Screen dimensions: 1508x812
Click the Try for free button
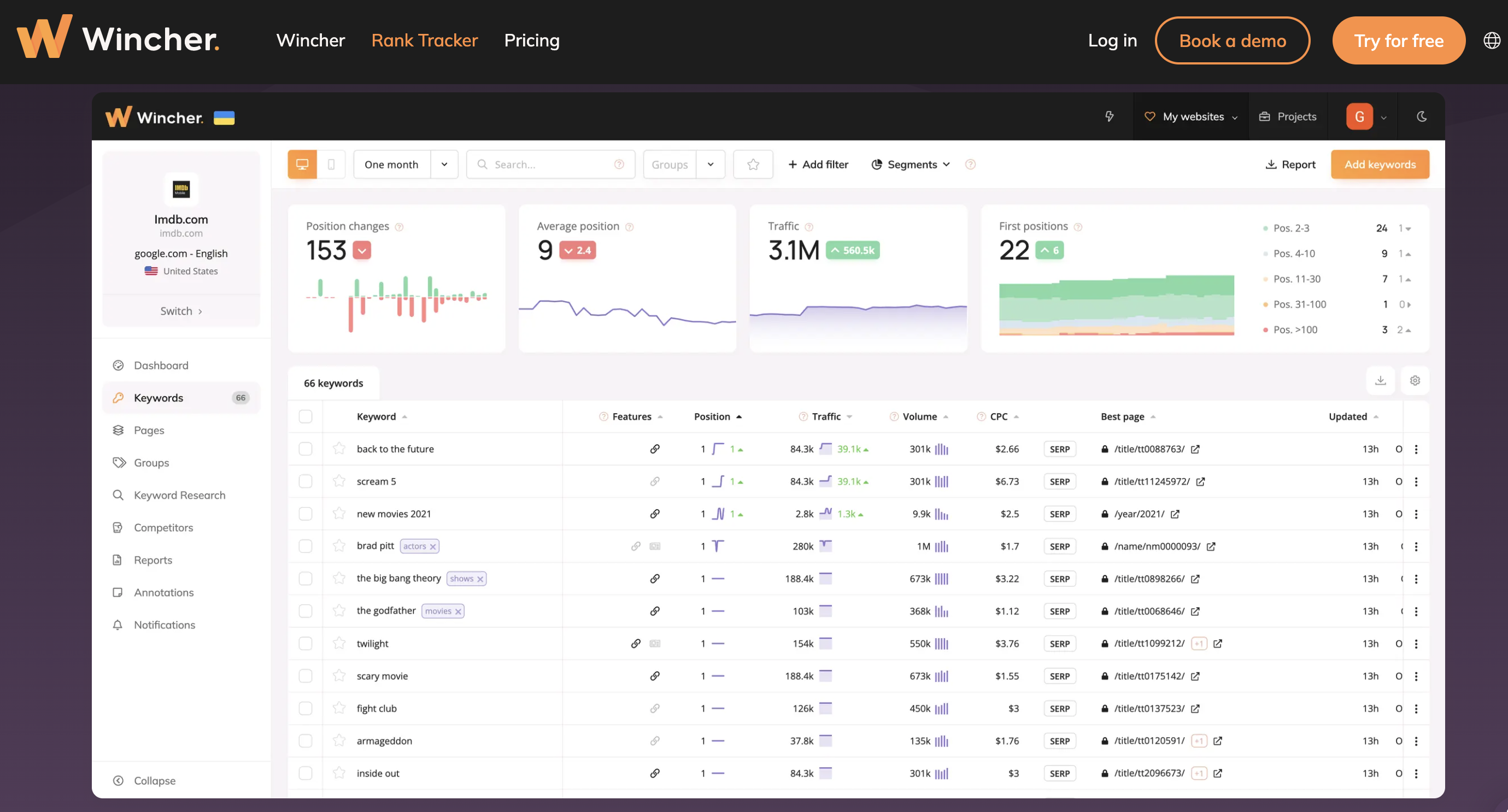coord(1399,40)
